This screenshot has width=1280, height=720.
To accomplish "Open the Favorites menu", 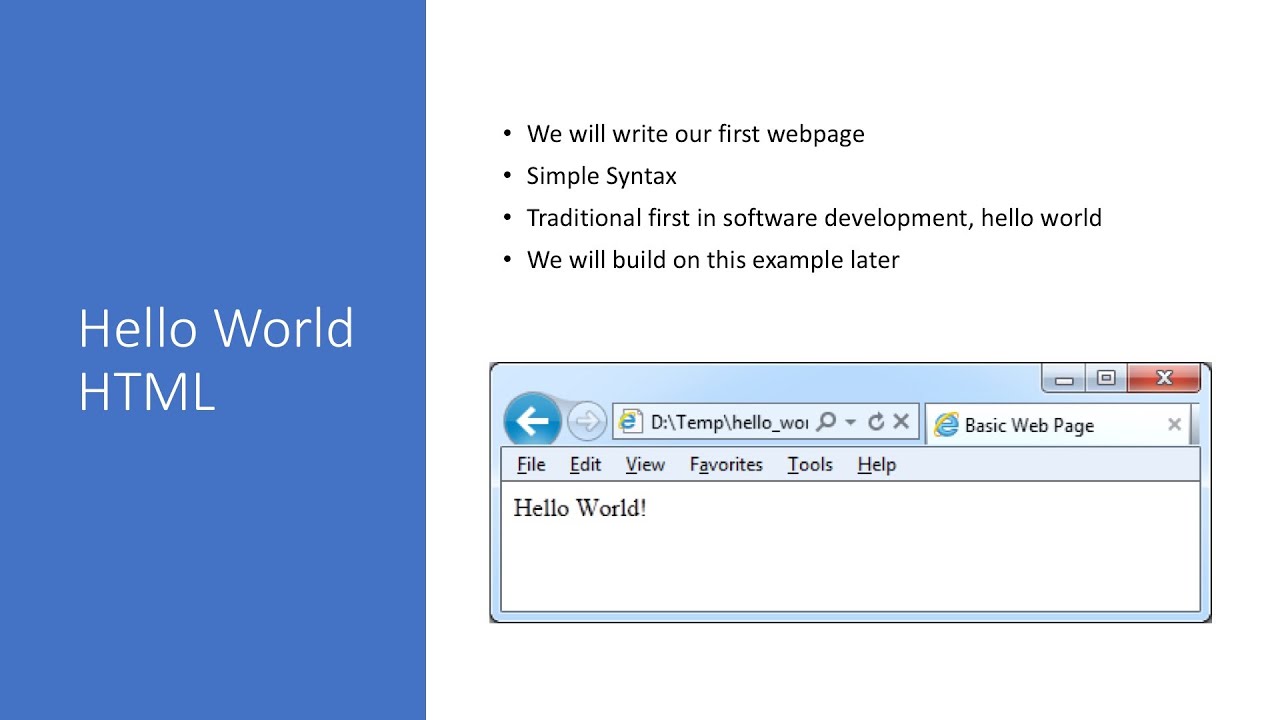I will tap(726, 464).
